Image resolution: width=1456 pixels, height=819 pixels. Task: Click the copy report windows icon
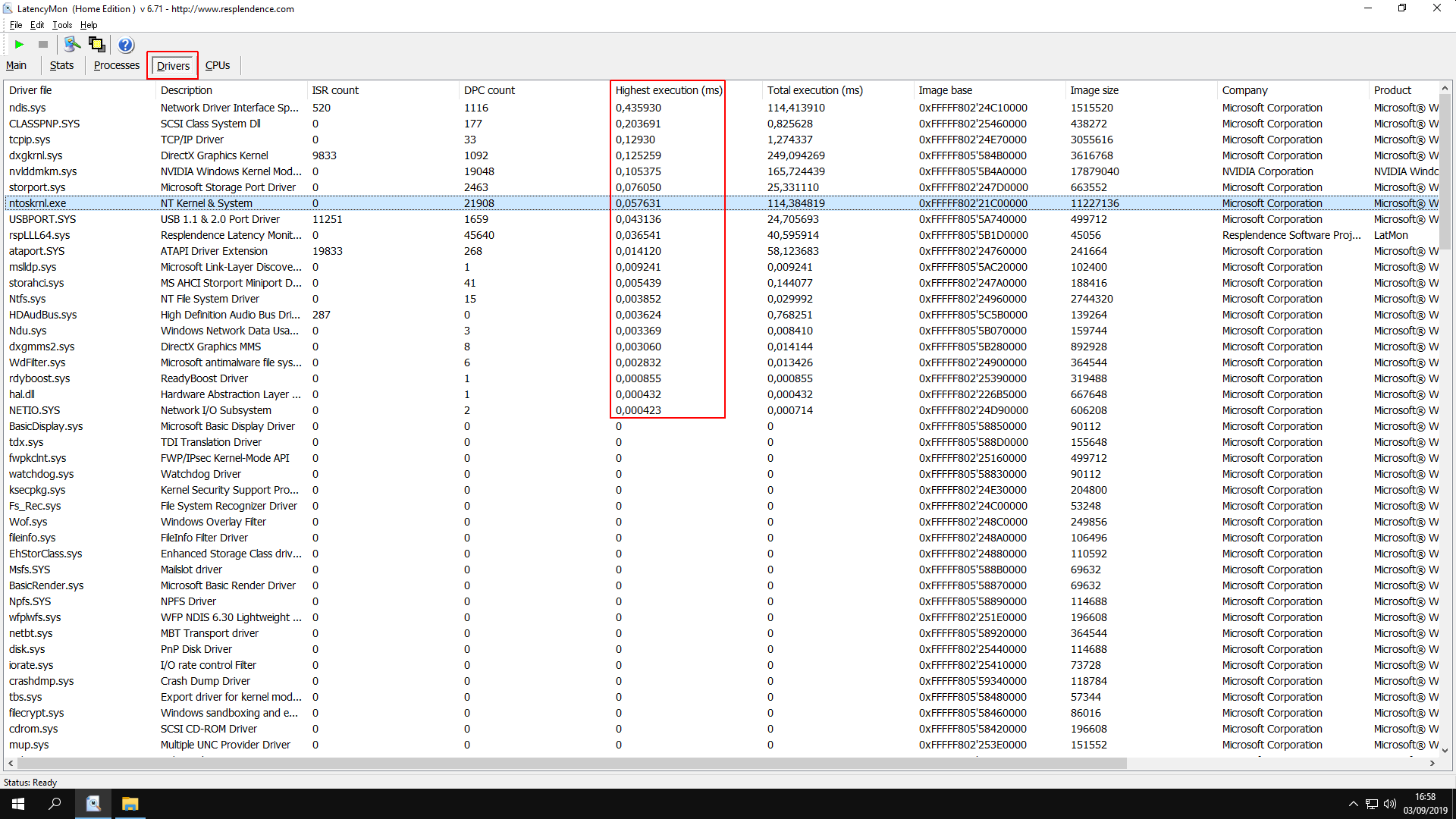(97, 45)
